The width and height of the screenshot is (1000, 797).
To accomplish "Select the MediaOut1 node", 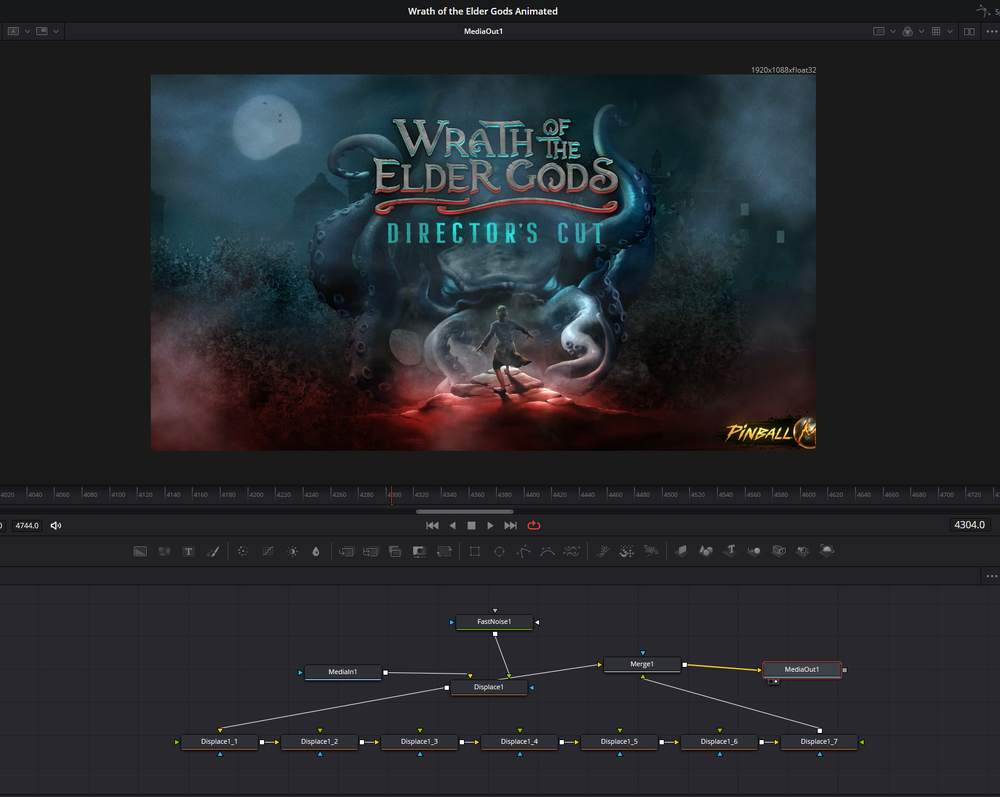I will point(802,669).
